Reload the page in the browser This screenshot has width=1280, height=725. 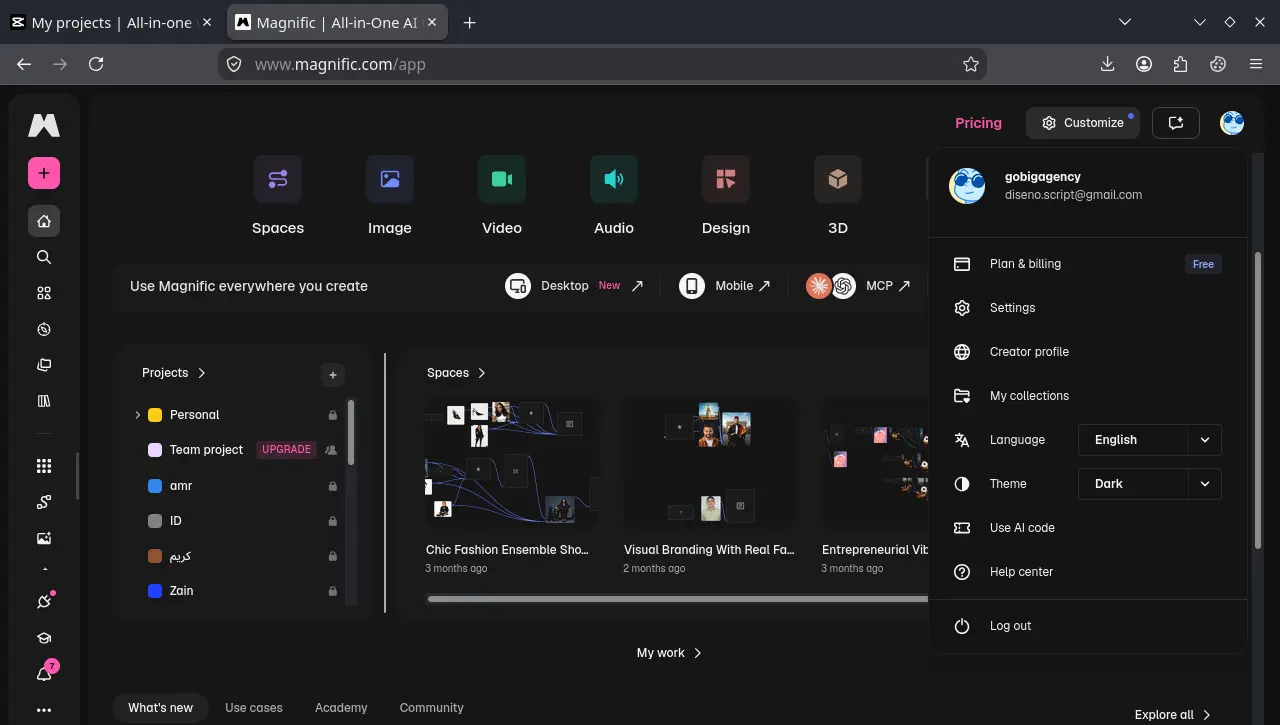coord(96,64)
